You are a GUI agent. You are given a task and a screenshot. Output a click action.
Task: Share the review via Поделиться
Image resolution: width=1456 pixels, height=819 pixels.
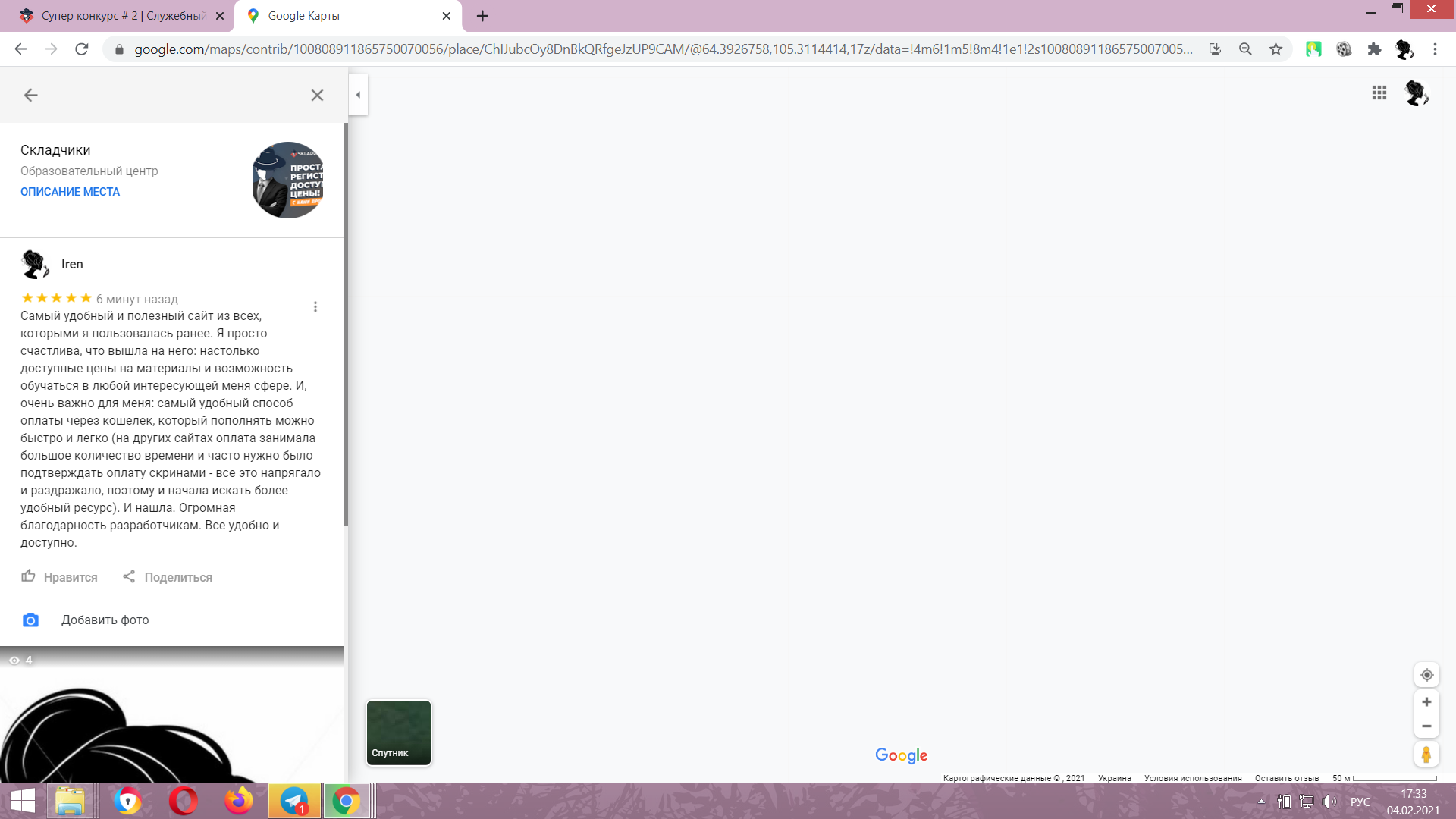tap(168, 577)
